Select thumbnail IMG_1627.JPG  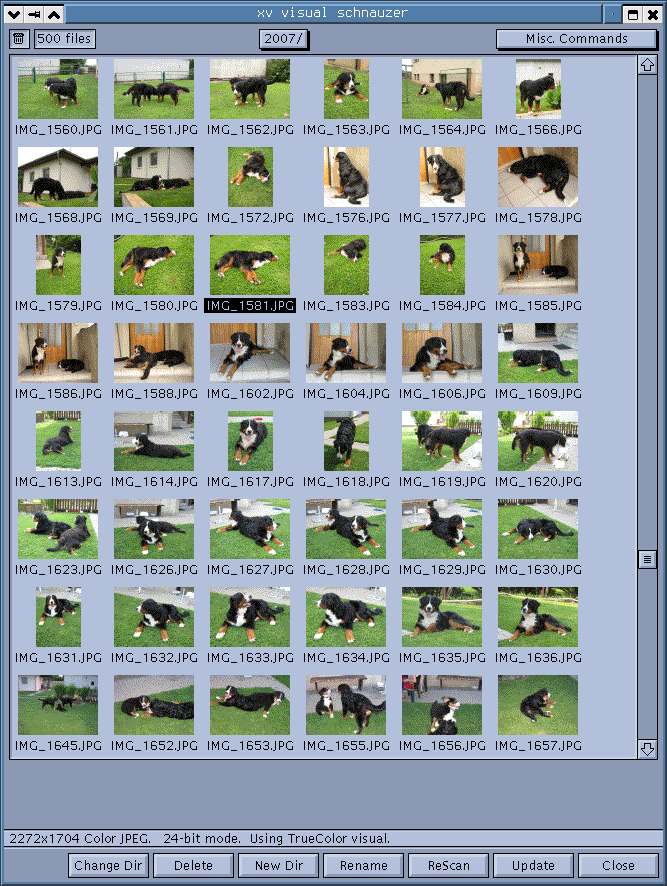(x=250, y=529)
